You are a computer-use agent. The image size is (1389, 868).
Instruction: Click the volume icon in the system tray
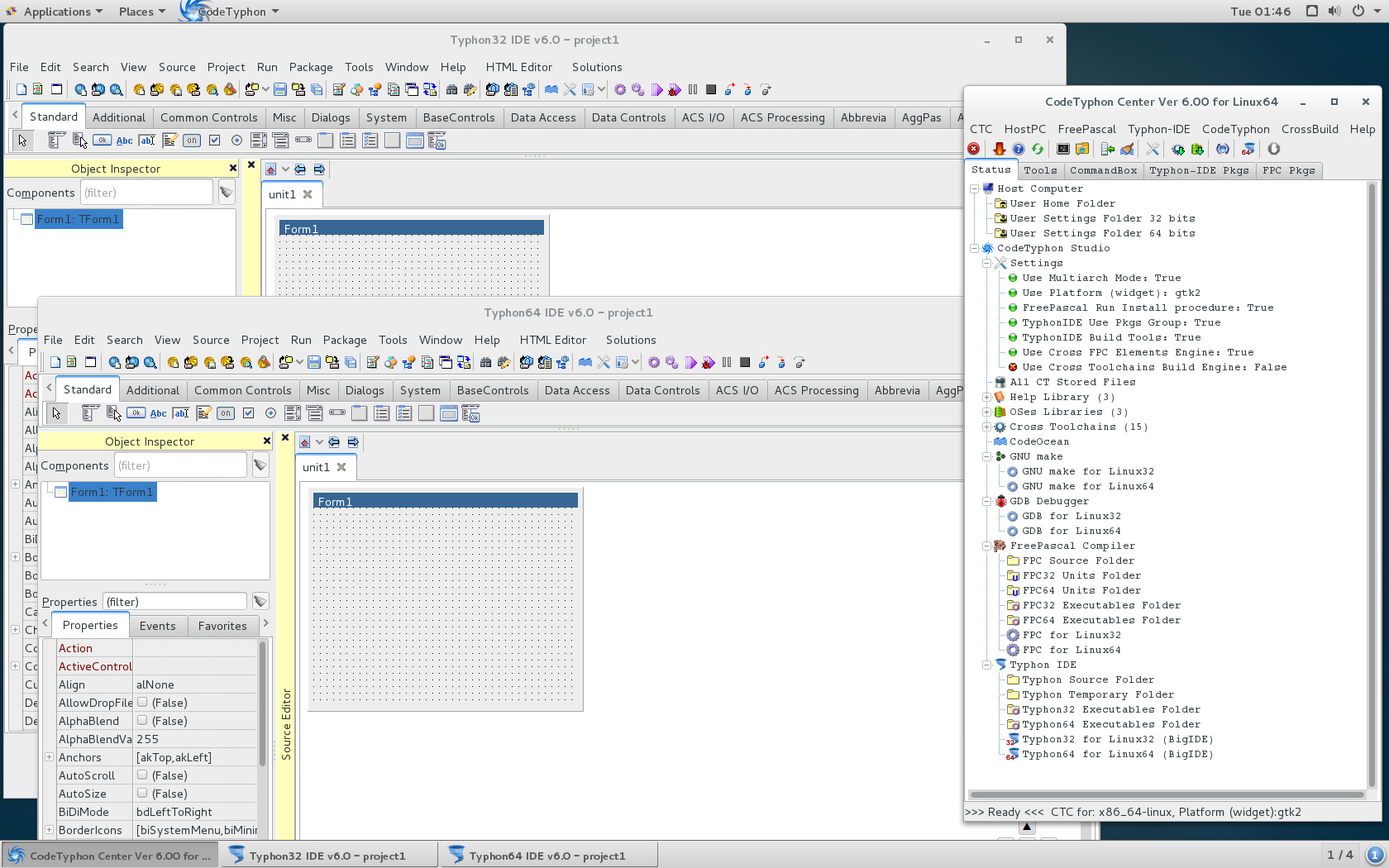1334,12
